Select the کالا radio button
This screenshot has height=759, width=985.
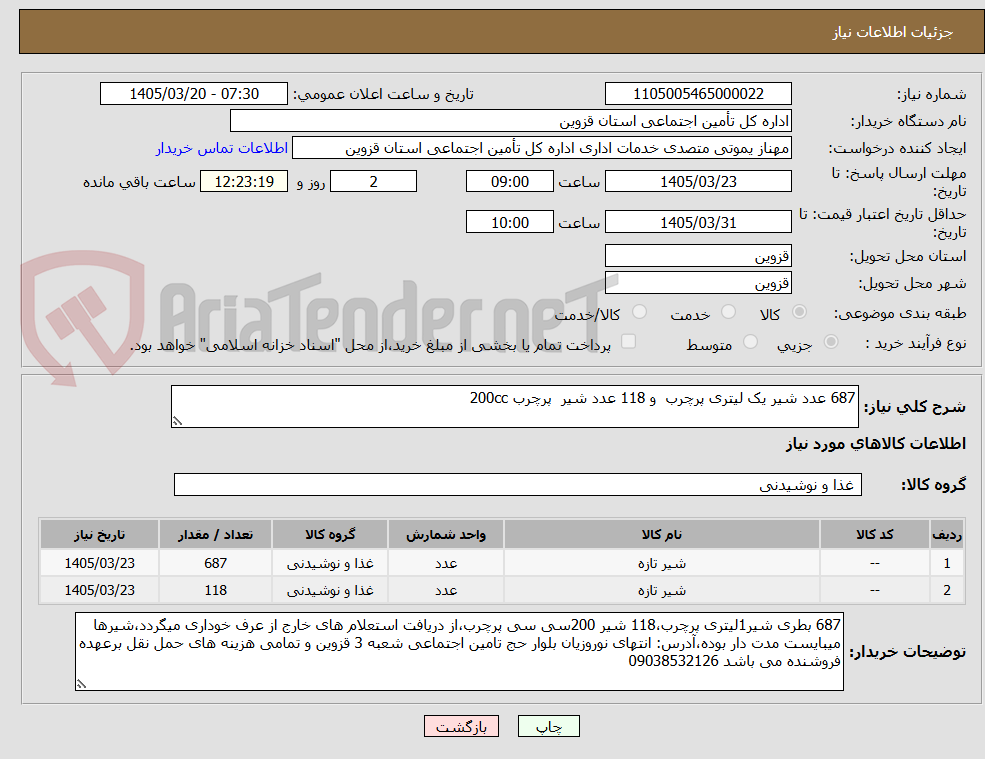(x=799, y=312)
